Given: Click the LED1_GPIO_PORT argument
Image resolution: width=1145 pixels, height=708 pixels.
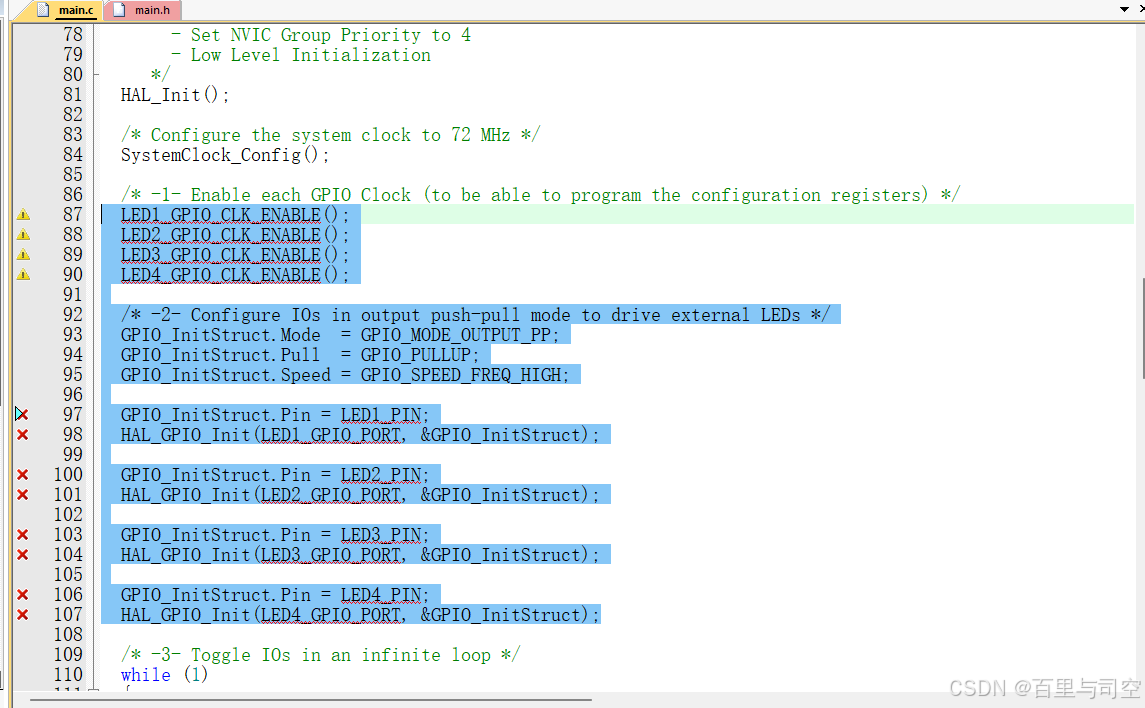Looking at the screenshot, I should click(x=331, y=435).
